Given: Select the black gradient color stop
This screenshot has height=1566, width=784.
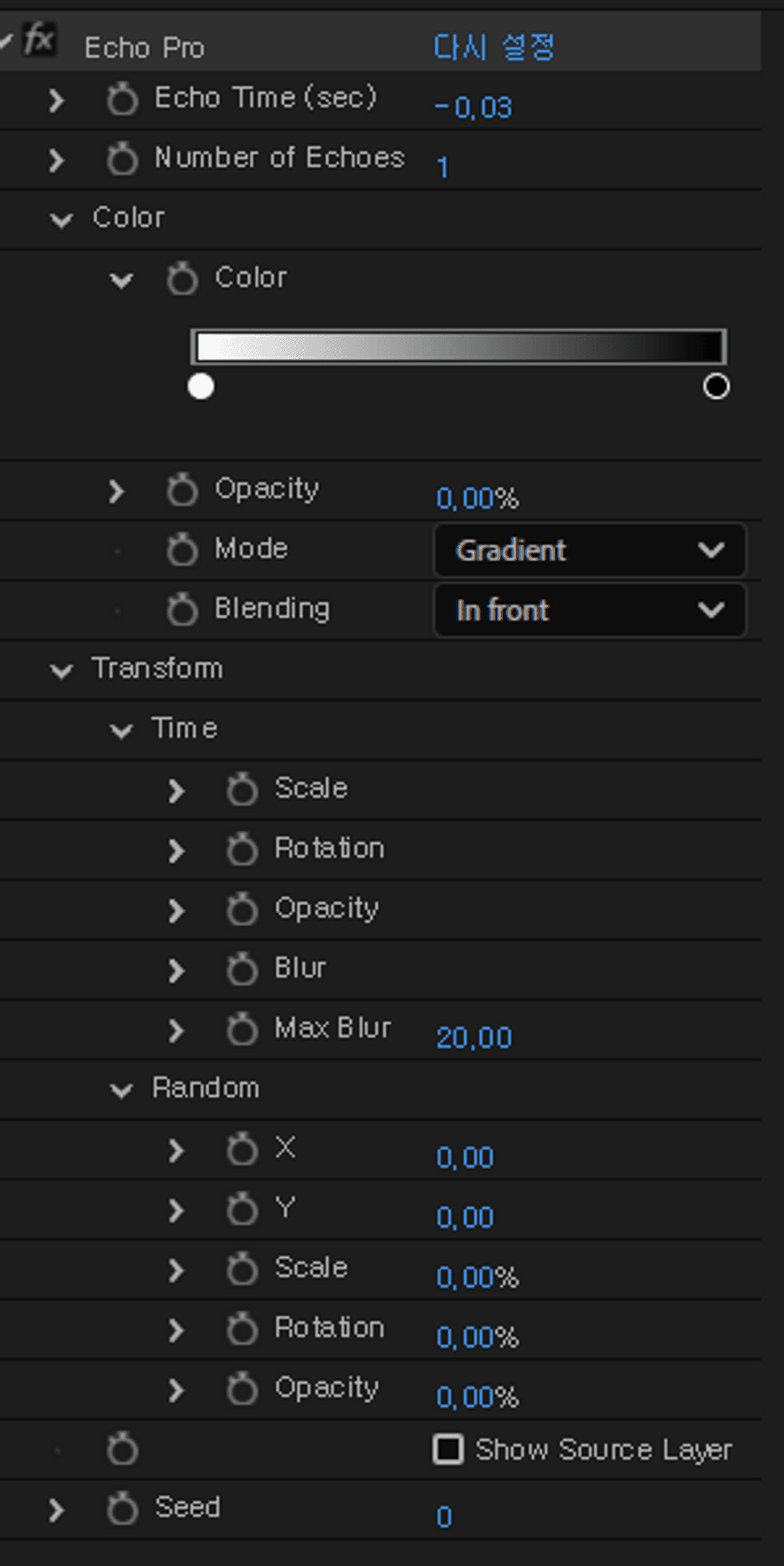Looking at the screenshot, I should 716,386.
